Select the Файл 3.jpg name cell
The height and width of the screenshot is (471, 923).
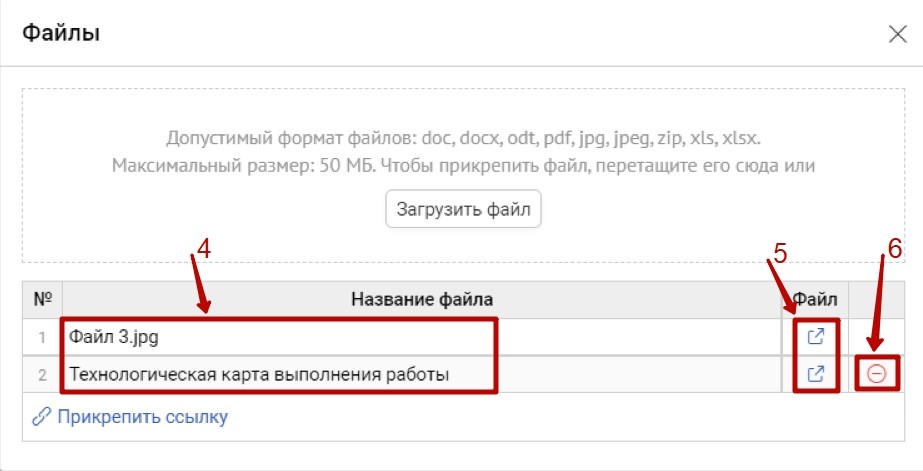280,337
